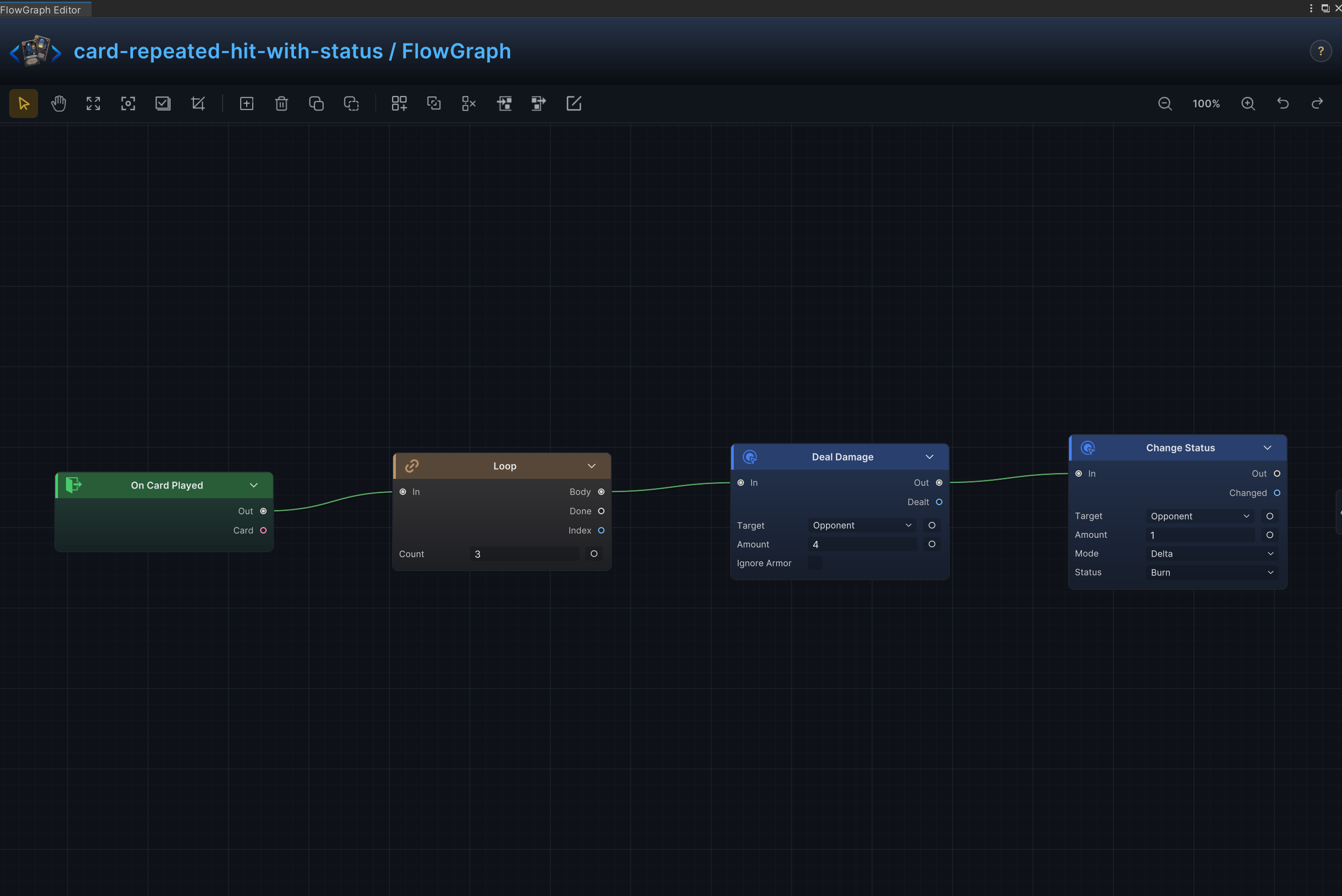Click the Dealt output port
1342x896 pixels.
pos(939,502)
